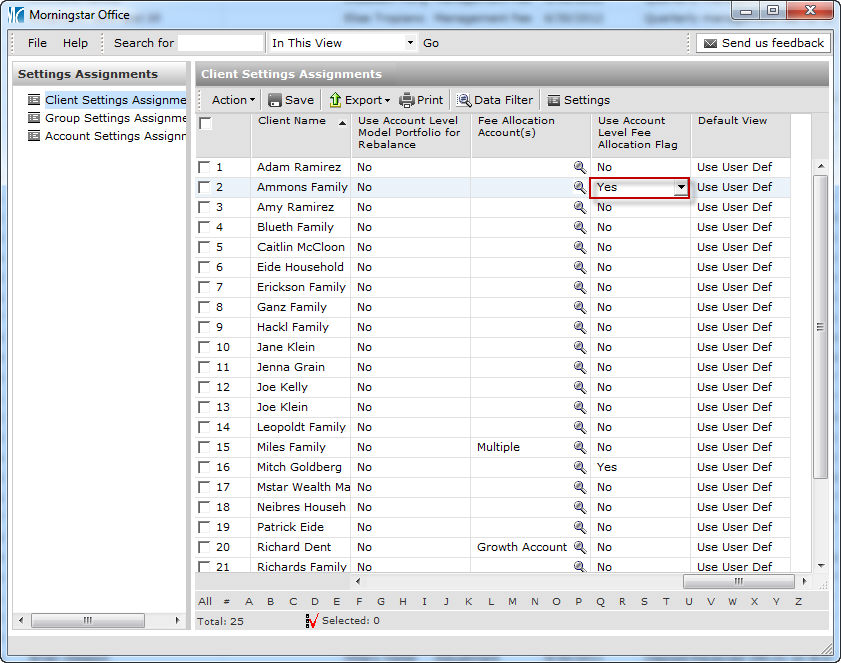This screenshot has width=841, height=663.
Task: Check the box for Ammons Family row
Action: pyautogui.click(x=204, y=187)
